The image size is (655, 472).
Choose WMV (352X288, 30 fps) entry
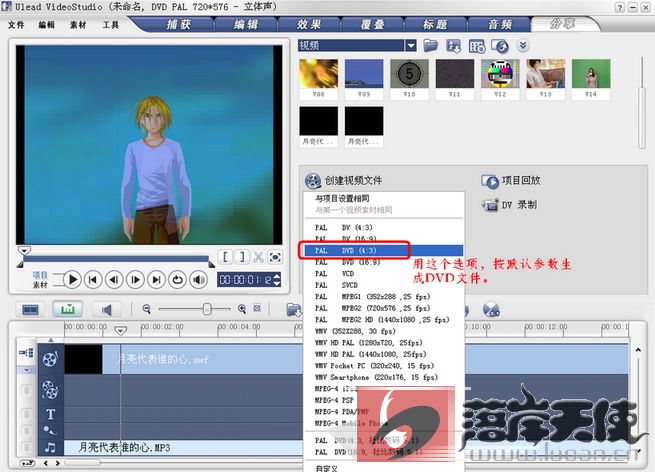(x=383, y=331)
